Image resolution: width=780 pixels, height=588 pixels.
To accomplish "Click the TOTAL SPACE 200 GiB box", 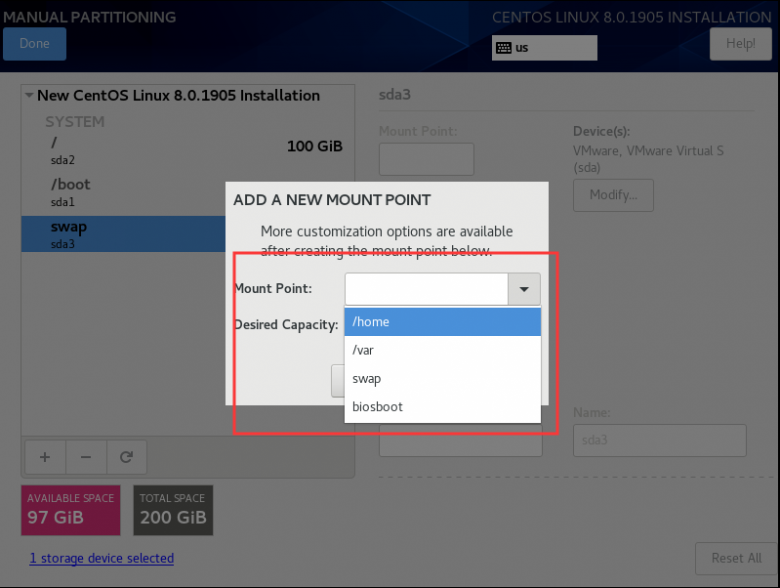I will click(x=173, y=510).
